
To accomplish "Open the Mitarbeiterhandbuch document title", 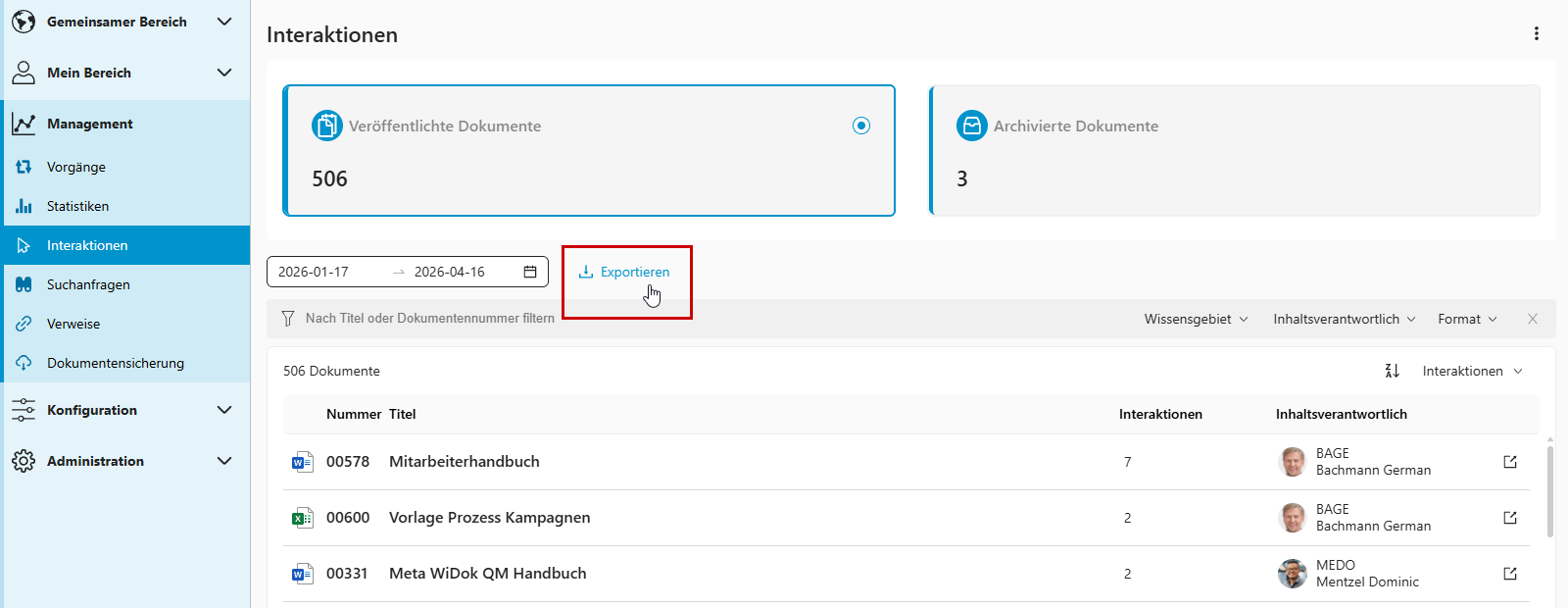I will click(464, 462).
